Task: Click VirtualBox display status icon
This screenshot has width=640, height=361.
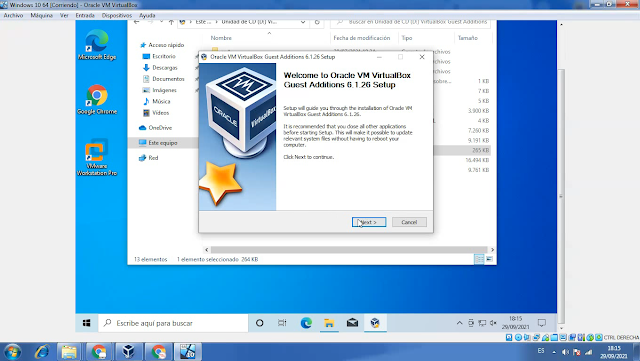Action: [x=563, y=337]
